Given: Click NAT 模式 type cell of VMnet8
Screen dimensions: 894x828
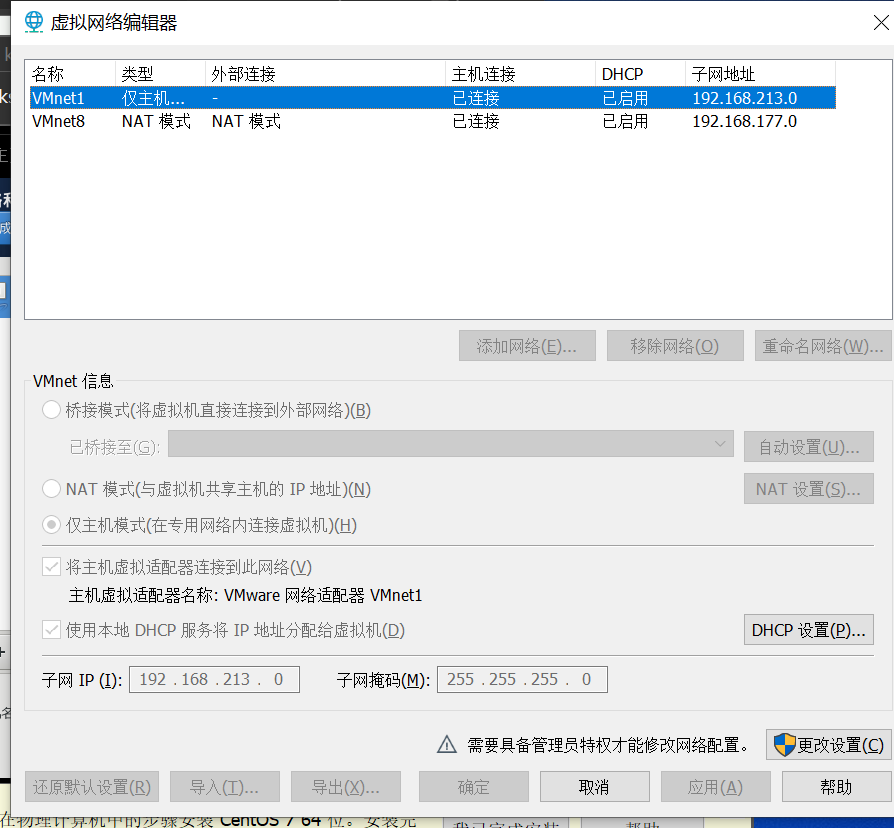Looking at the screenshot, I should coord(156,121).
